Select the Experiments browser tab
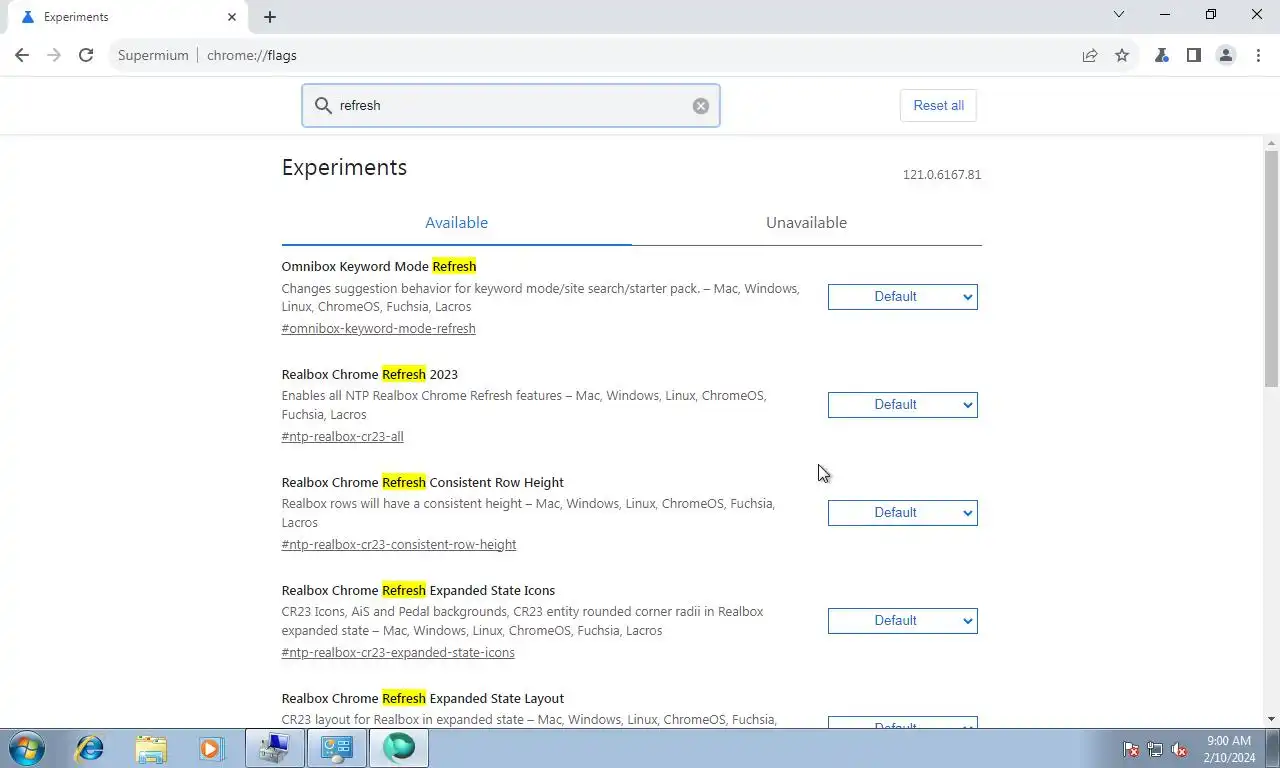 click(x=128, y=17)
